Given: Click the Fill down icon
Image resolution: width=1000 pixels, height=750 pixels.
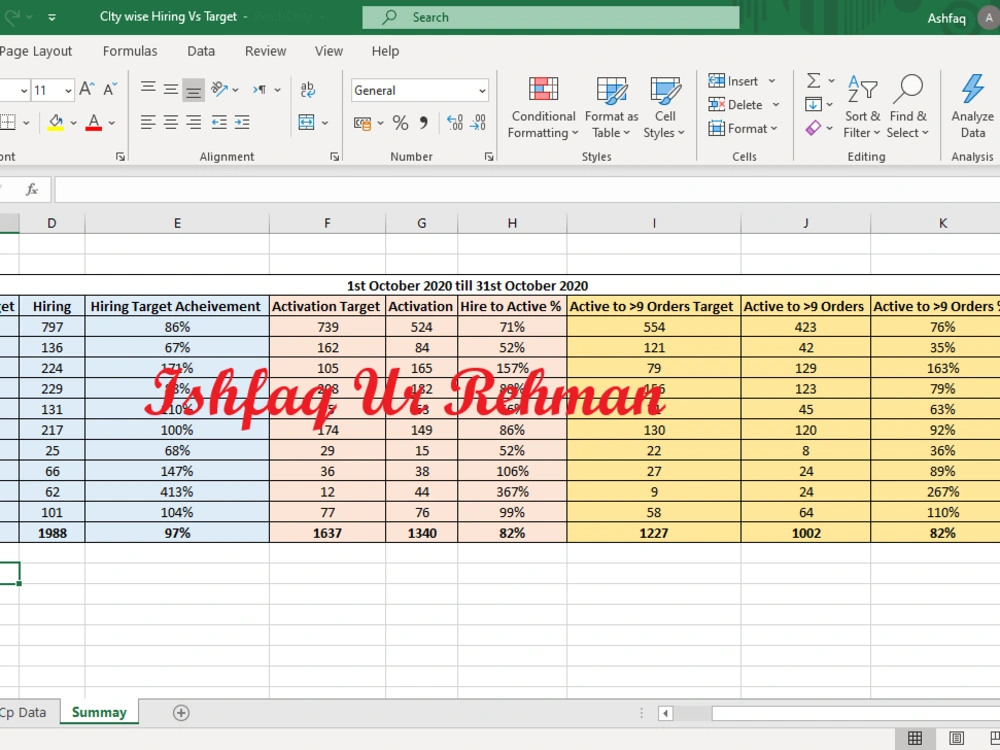Looking at the screenshot, I should click(x=813, y=104).
